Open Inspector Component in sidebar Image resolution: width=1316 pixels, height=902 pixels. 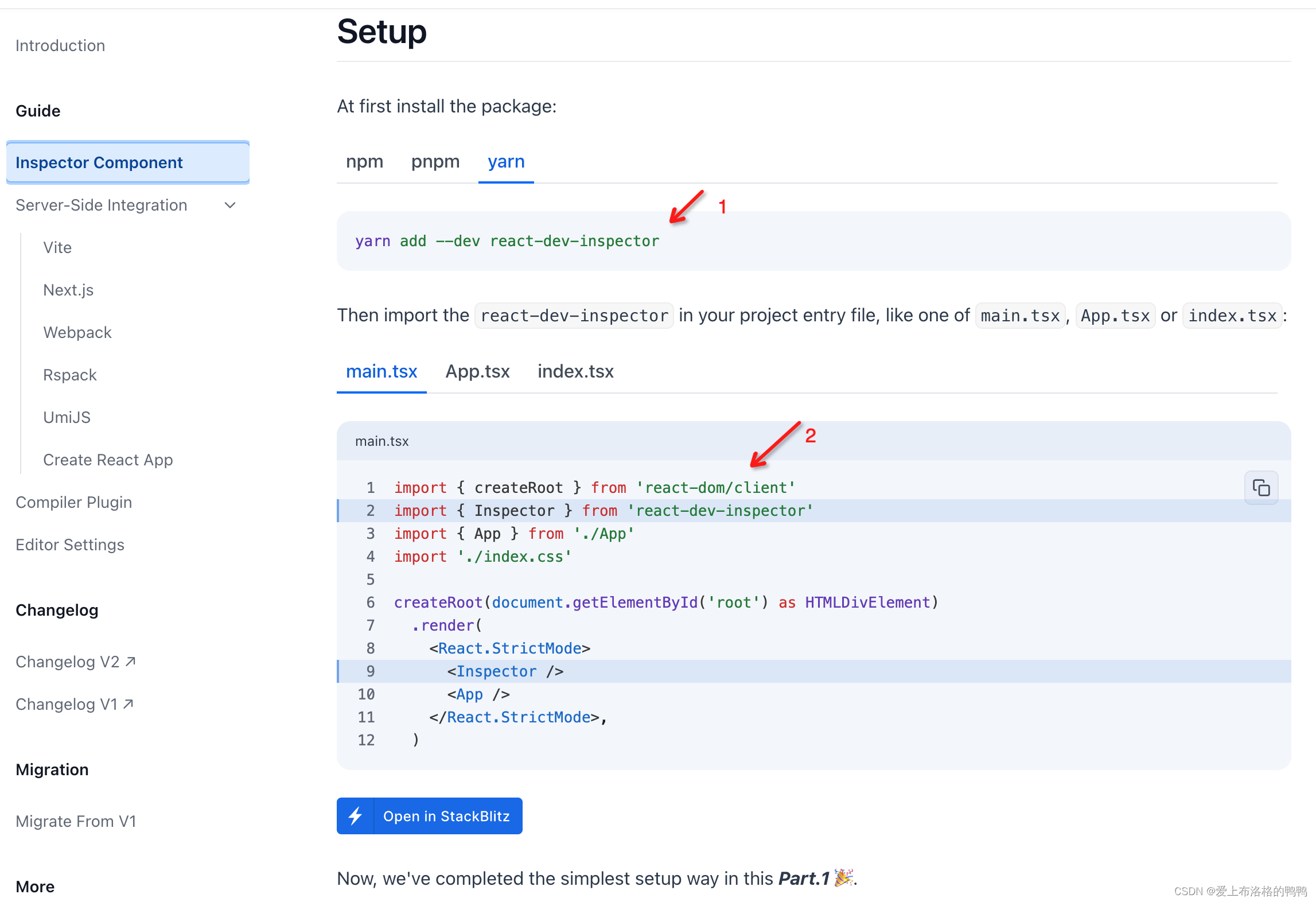coord(127,162)
